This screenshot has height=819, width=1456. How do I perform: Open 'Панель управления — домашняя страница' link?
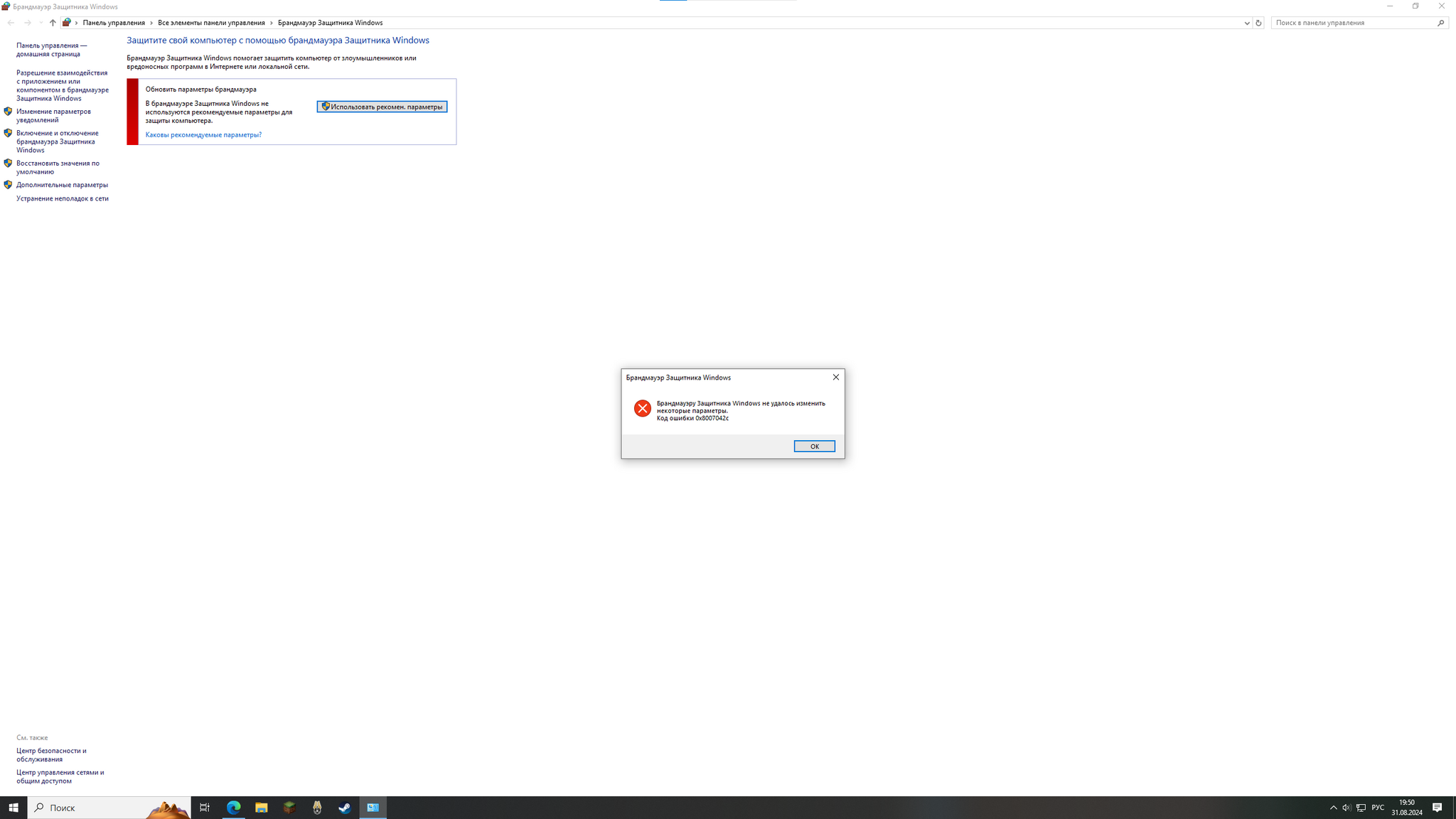coord(52,50)
